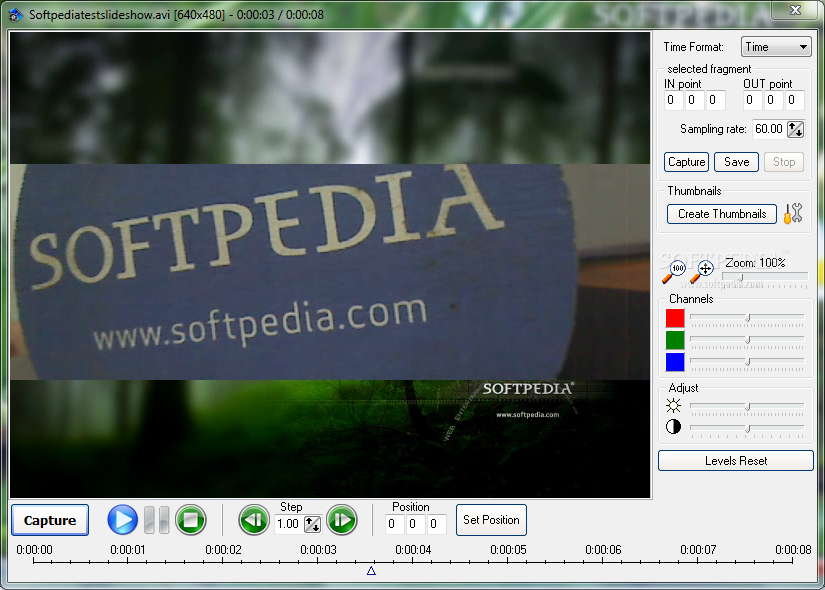Click the large Capture button below video
This screenshot has width=825, height=590.
pyautogui.click(x=50, y=520)
